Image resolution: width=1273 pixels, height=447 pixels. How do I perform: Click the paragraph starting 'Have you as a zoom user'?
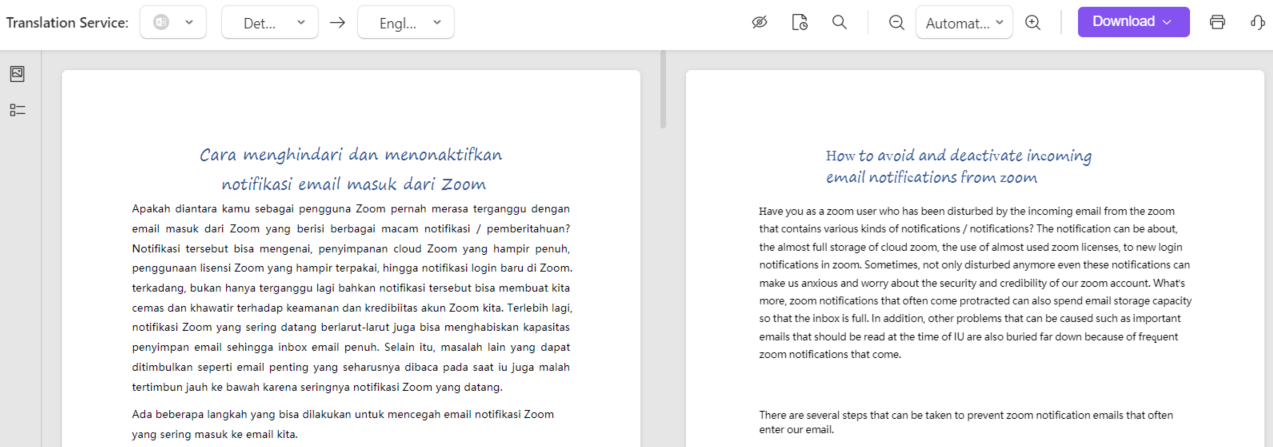click(x=975, y=283)
